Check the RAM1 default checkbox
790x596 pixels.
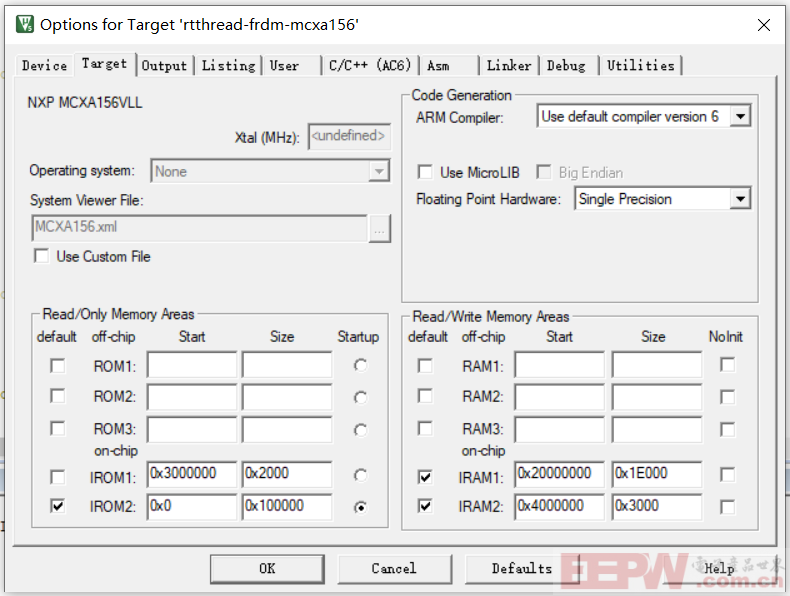pyautogui.click(x=425, y=365)
